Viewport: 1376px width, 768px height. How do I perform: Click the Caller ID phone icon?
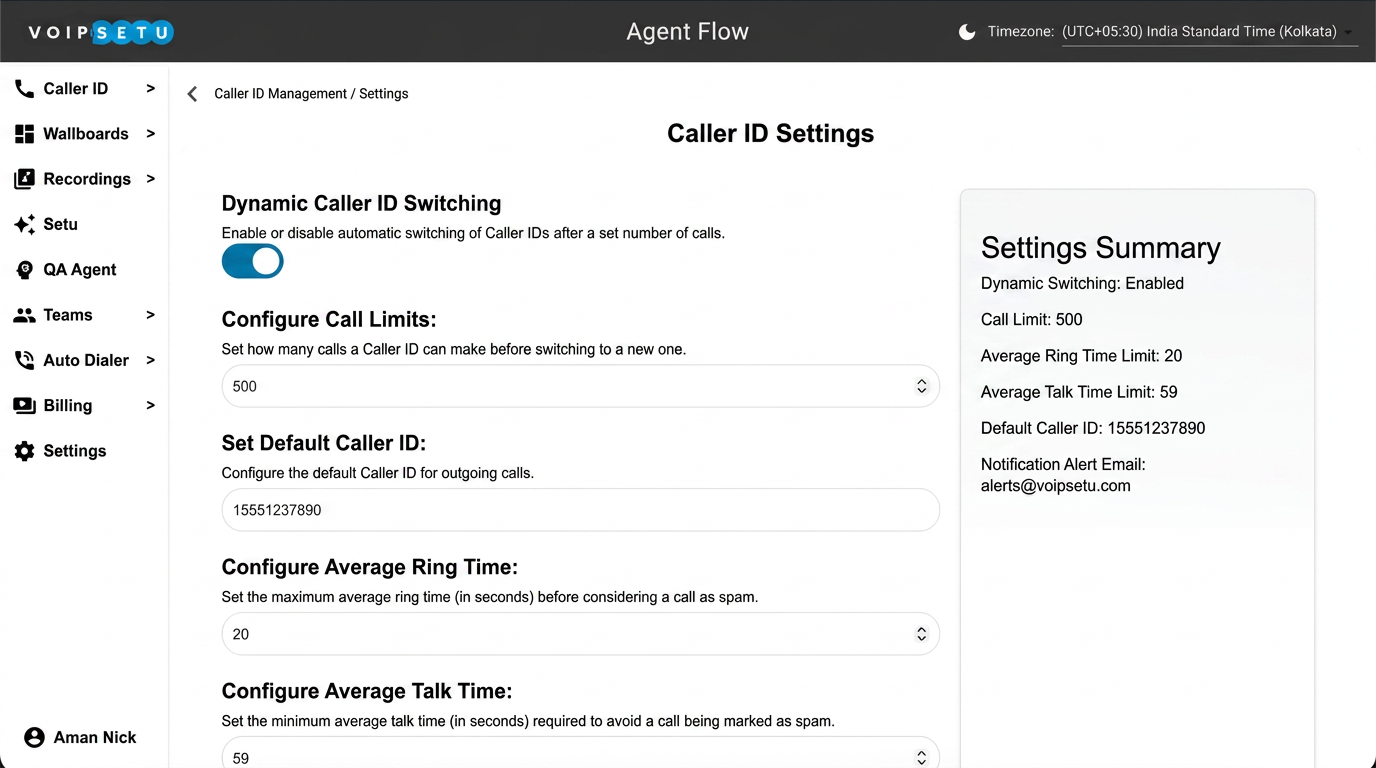tap(24, 89)
